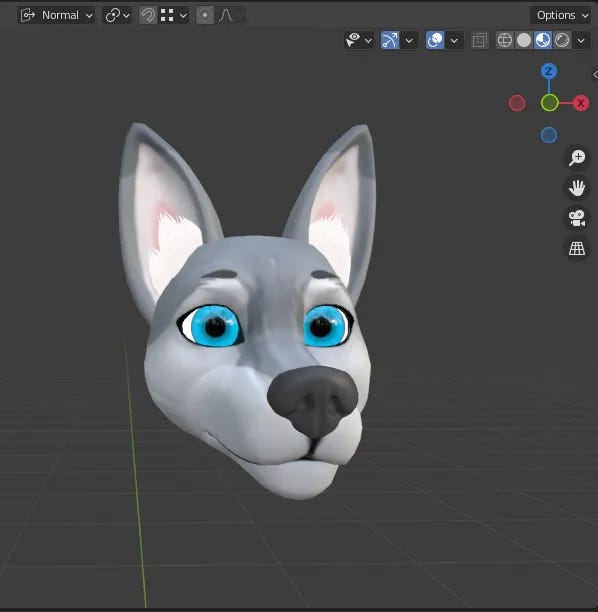Image resolution: width=598 pixels, height=612 pixels.
Task: Toggle the snapping magnet icon
Action: tap(148, 16)
